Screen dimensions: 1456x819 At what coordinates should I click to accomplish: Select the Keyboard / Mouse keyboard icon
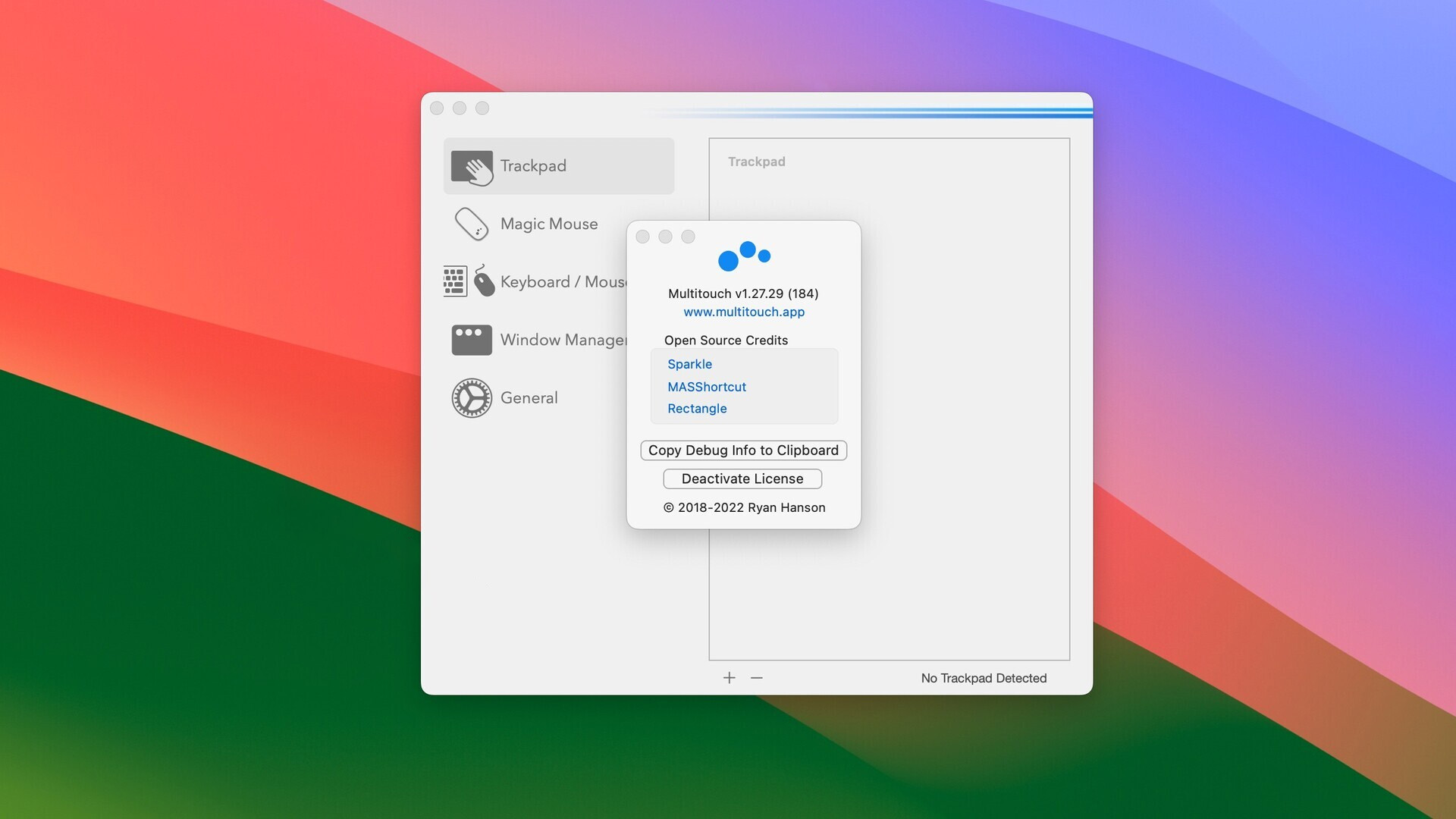tap(454, 281)
